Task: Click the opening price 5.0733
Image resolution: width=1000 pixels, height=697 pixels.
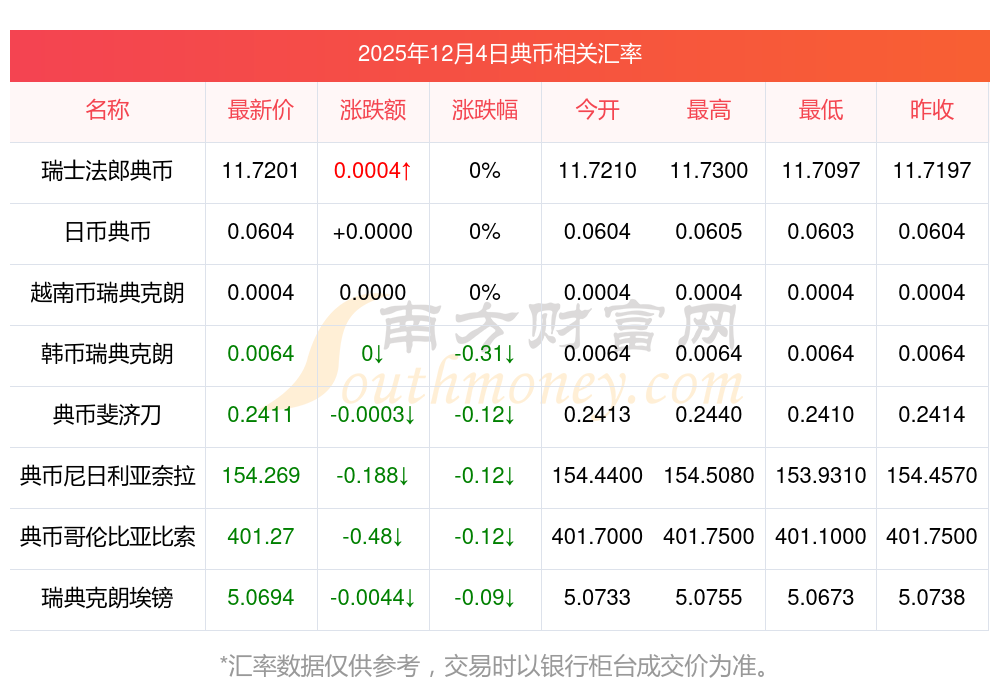Action: tap(597, 598)
